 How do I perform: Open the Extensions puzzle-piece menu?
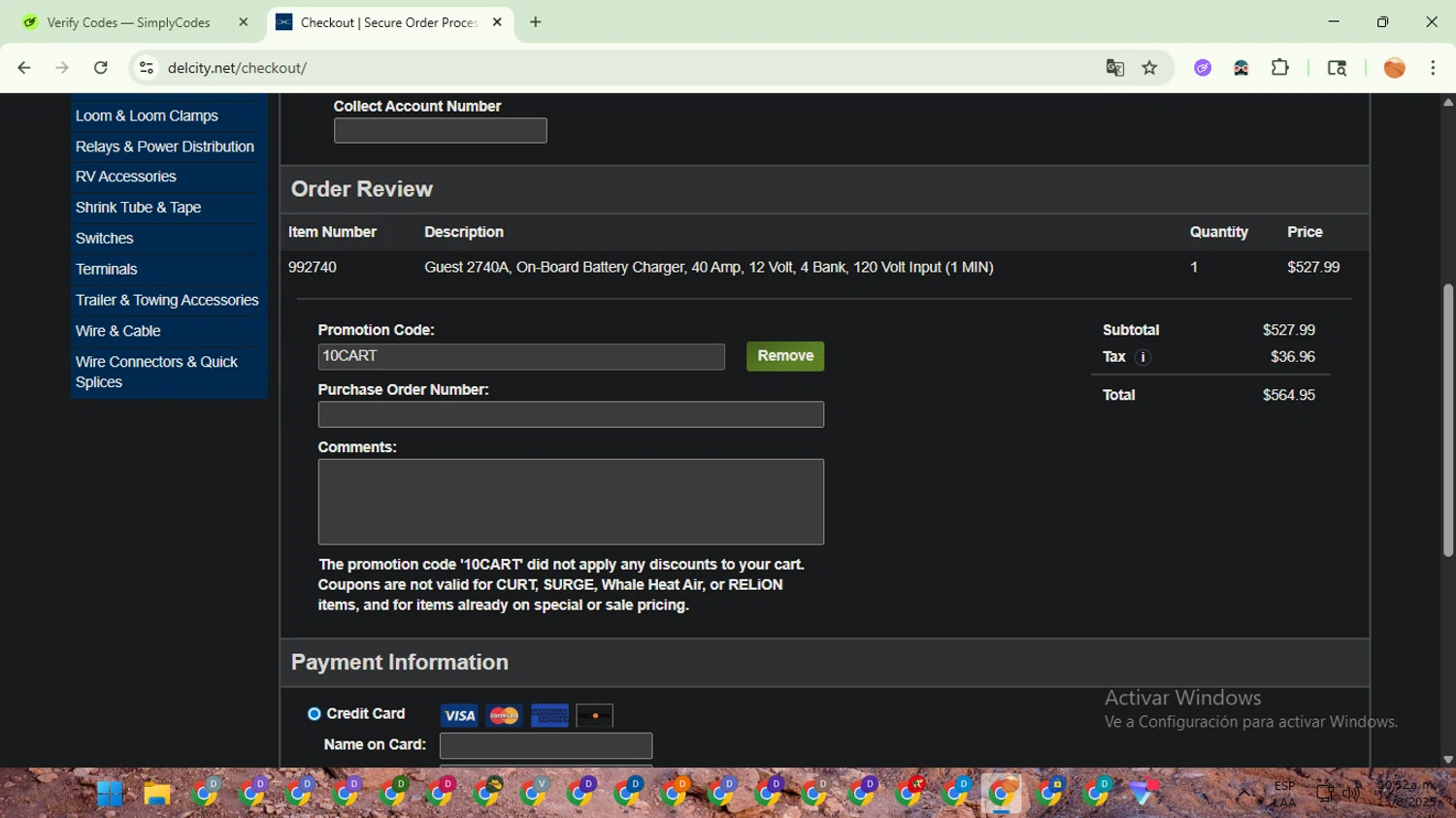(x=1280, y=68)
